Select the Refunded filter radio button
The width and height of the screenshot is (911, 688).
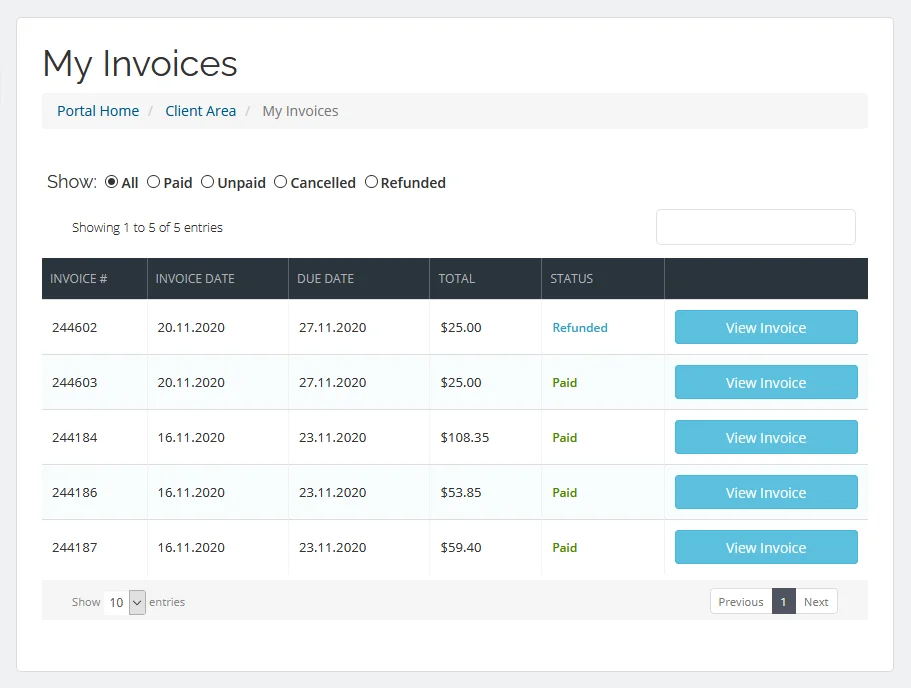coord(371,182)
